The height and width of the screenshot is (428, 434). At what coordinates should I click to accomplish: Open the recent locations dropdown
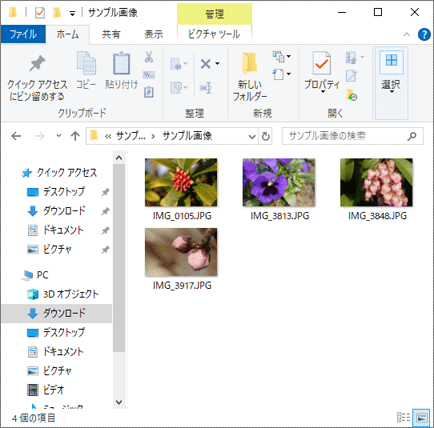coord(59,136)
